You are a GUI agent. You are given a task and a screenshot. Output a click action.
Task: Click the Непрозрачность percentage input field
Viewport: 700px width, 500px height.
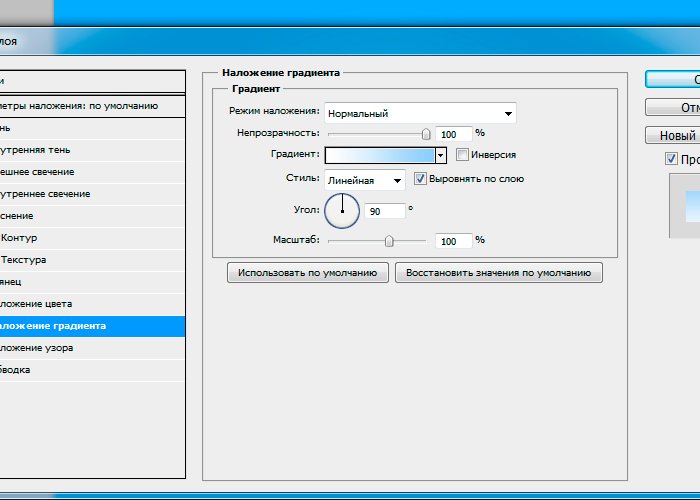(x=453, y=133)
